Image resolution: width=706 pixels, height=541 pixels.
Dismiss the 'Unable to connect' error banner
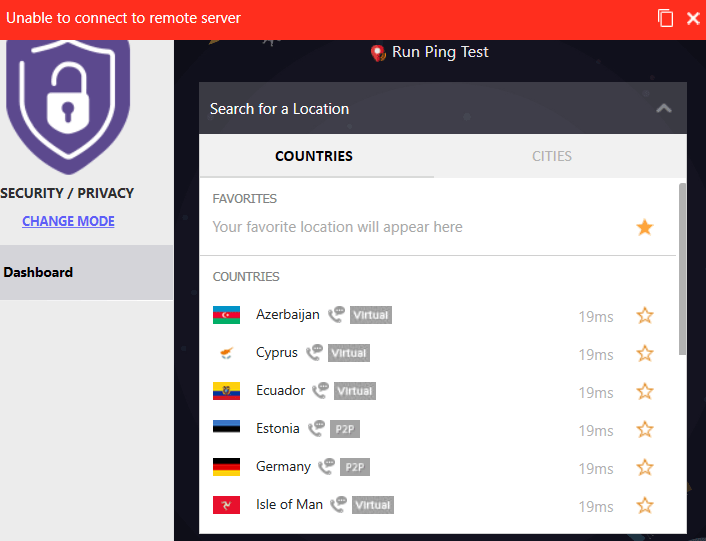tap(693, 18)
